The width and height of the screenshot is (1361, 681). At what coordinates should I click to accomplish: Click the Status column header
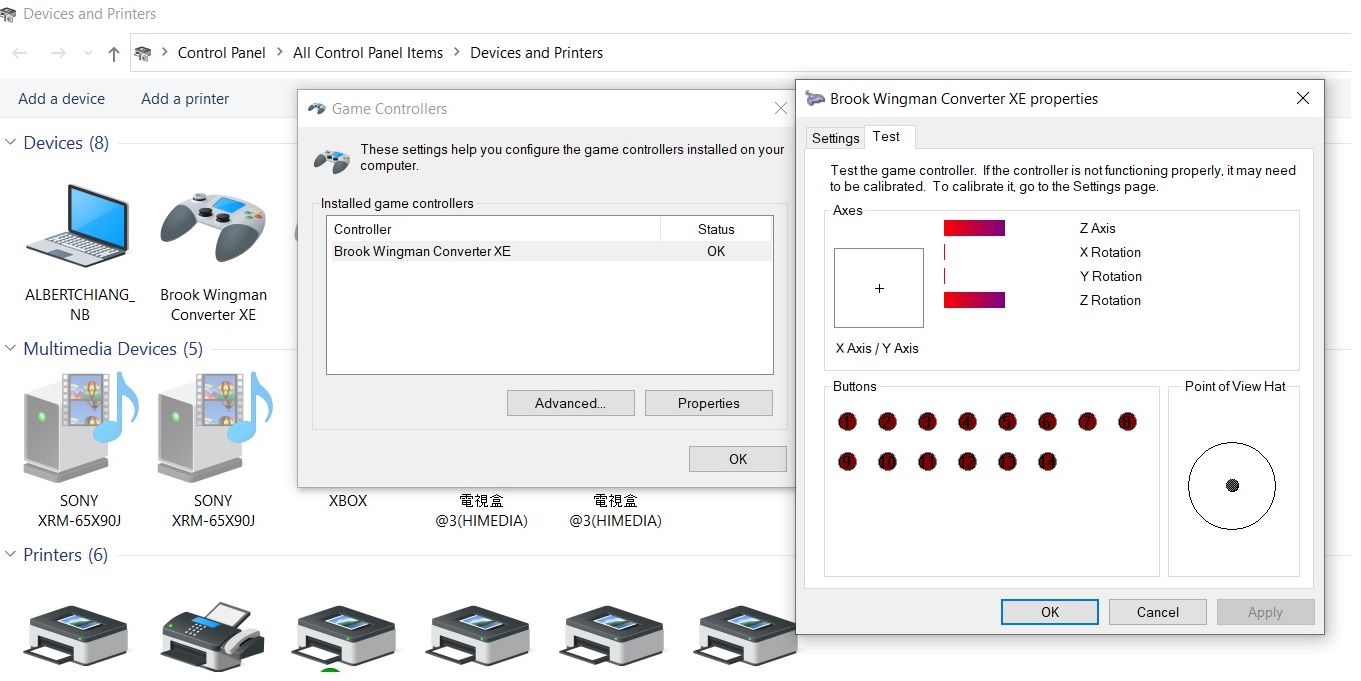(716, 229)
